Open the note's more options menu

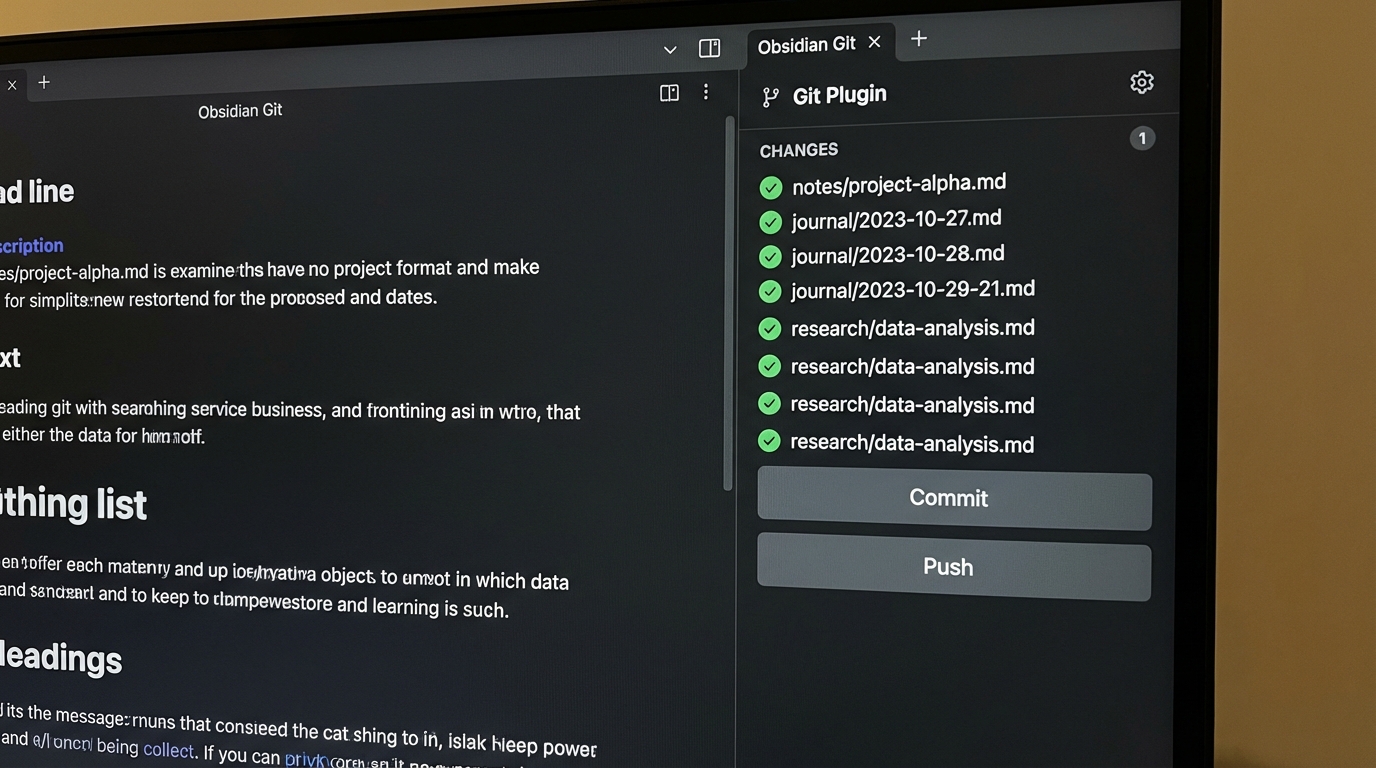706,92
